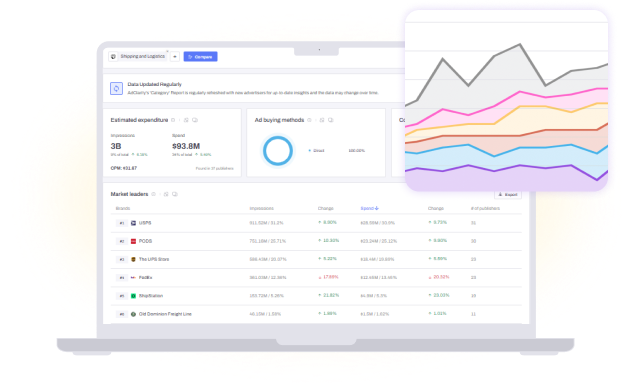Click the Brands column header
The height and width of the screenshot is (391, 633).
(x=123, y=208)
